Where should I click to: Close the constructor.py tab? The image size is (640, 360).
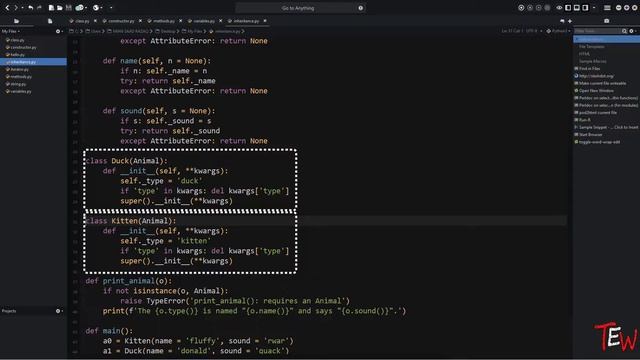pos(140,21)
